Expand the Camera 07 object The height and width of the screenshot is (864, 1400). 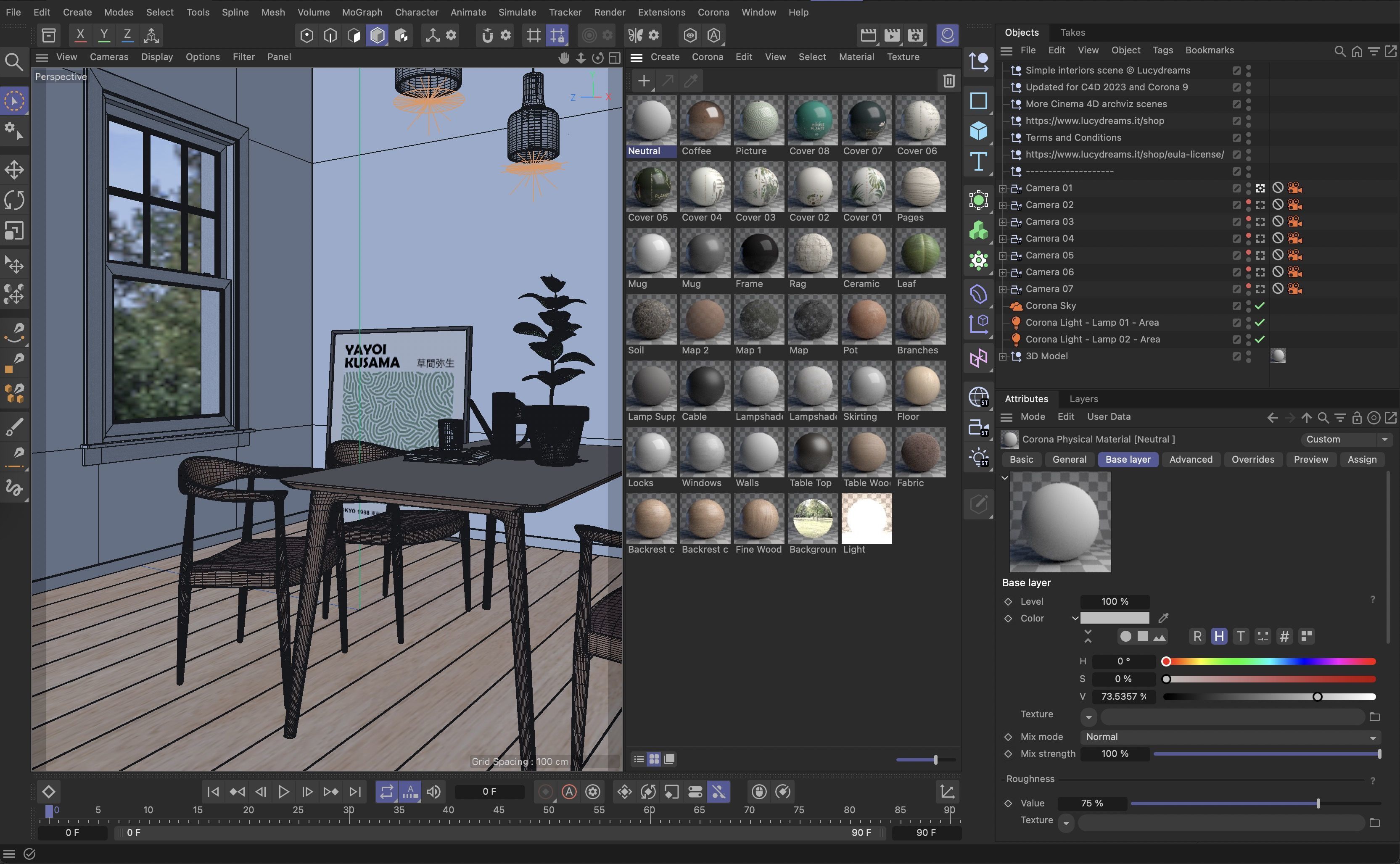(x=1003, y=289)
